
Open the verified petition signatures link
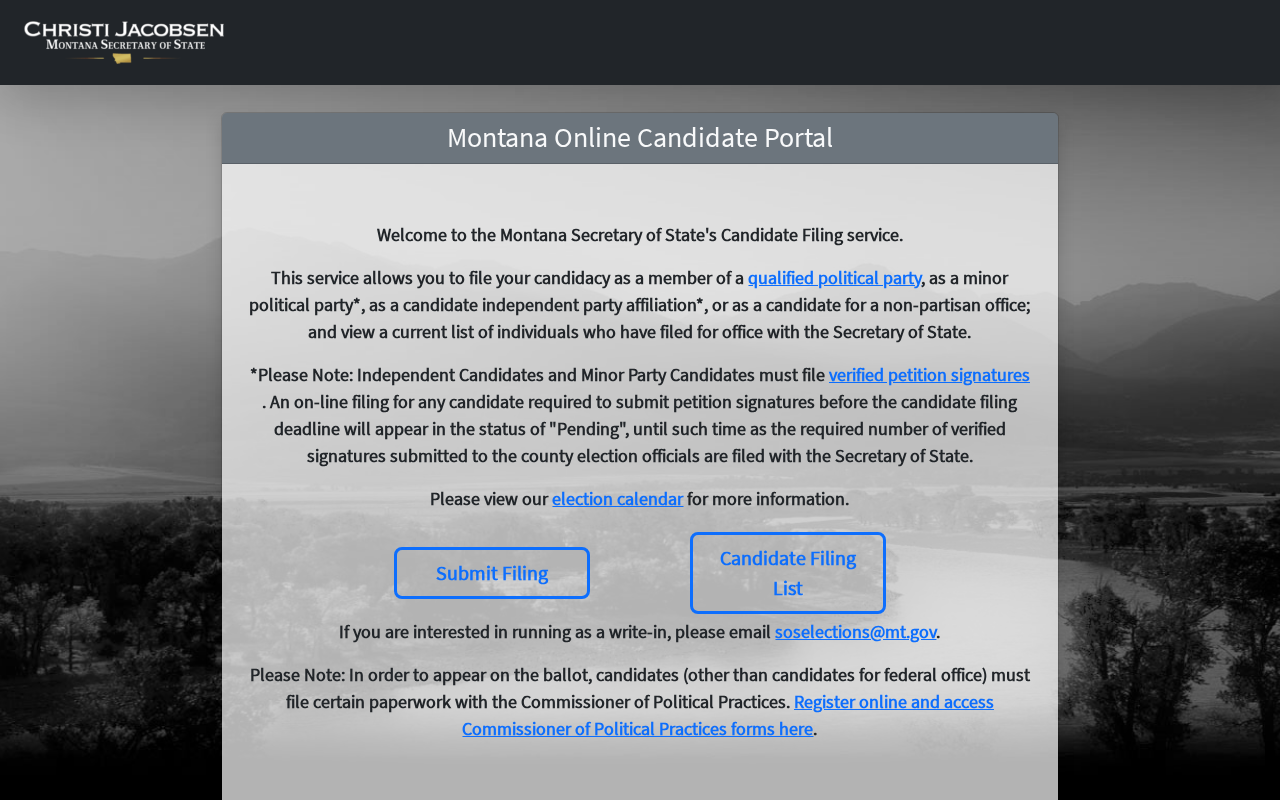tap(928, 375)
